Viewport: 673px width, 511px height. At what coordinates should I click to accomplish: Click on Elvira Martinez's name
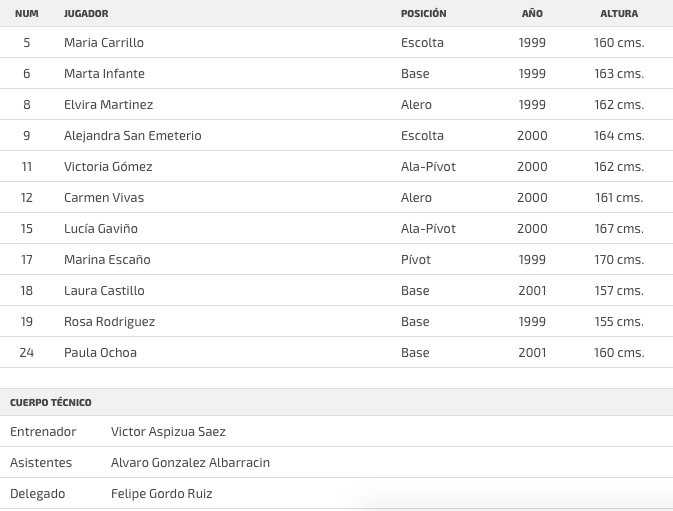pos(108,105)
